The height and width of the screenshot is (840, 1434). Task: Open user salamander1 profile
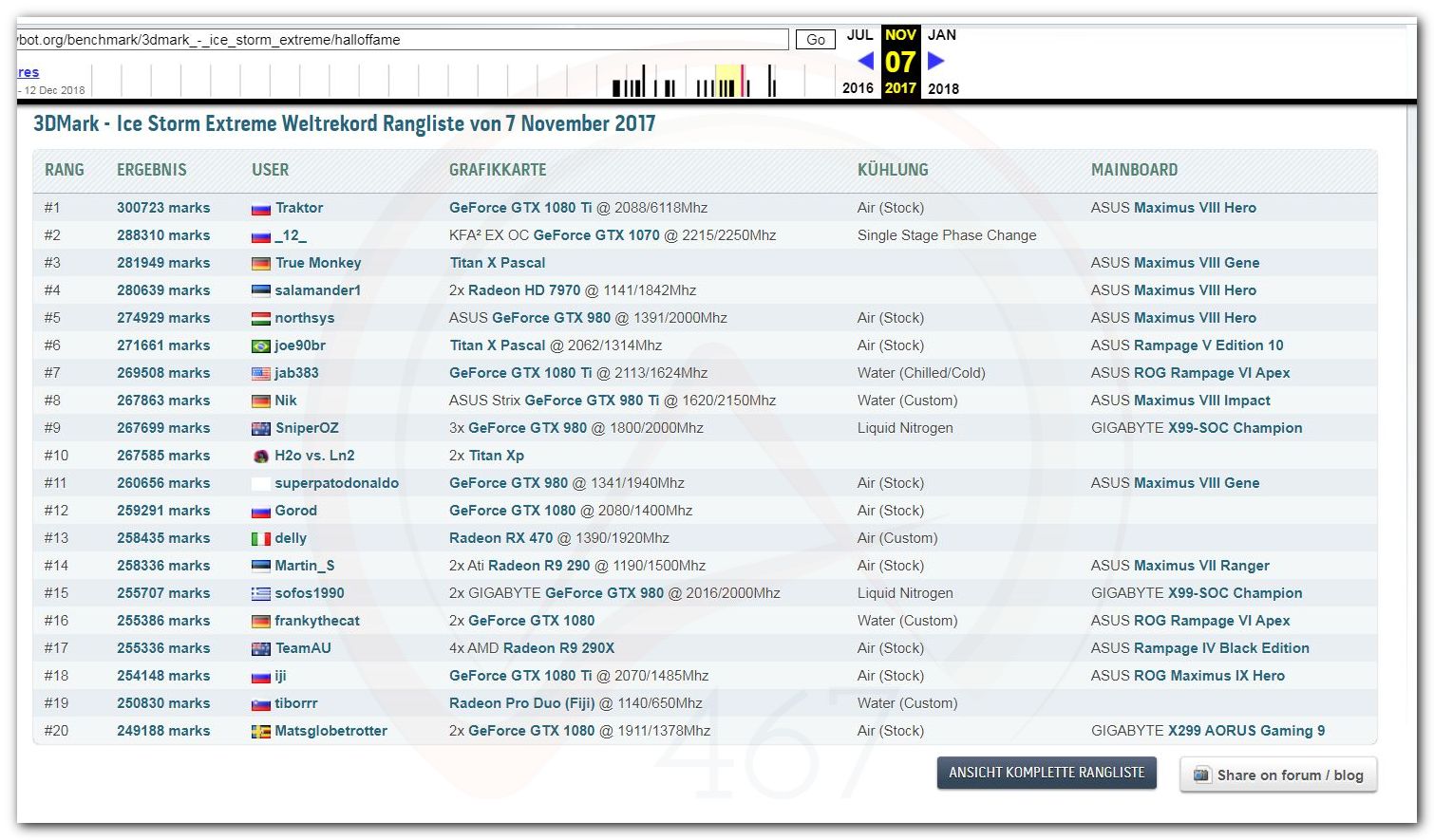[318, 290]
